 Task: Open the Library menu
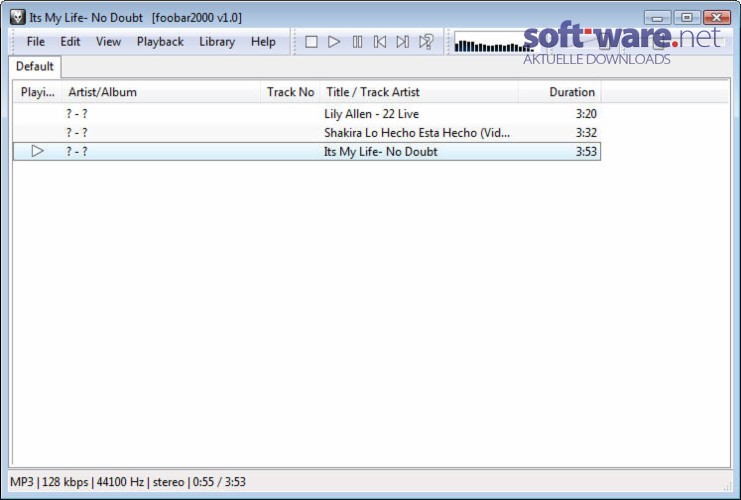[x=217, y=42]
